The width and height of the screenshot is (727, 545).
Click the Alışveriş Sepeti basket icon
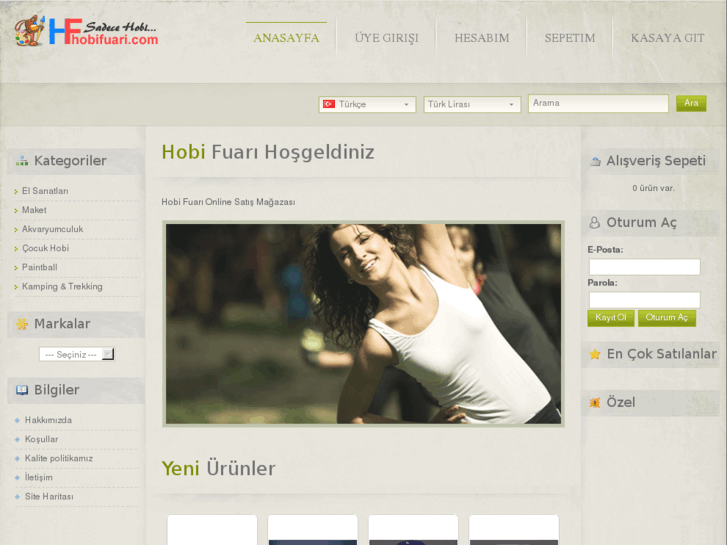click(x=595, y=161)
